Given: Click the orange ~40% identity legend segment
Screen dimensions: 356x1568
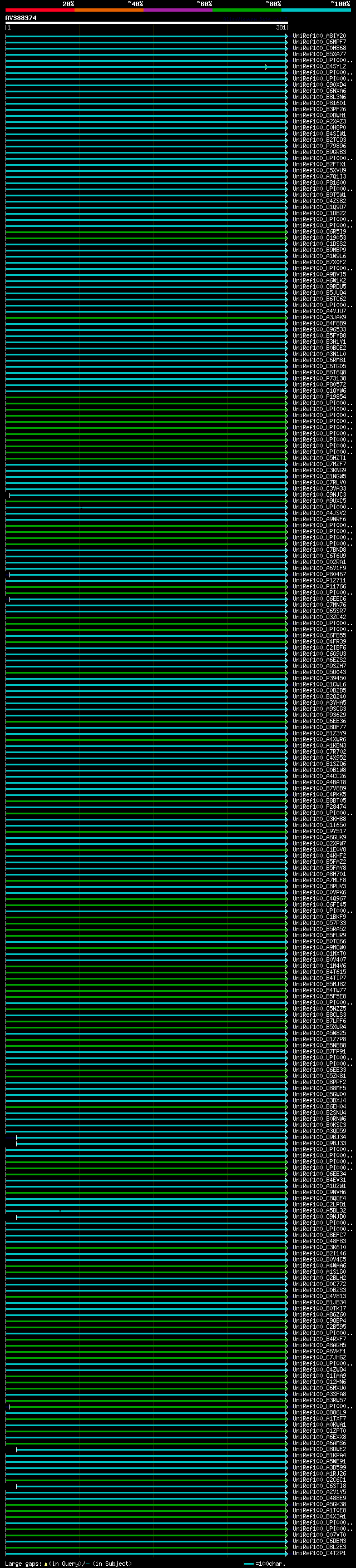Looking at the screenshot, I should 109,11.
